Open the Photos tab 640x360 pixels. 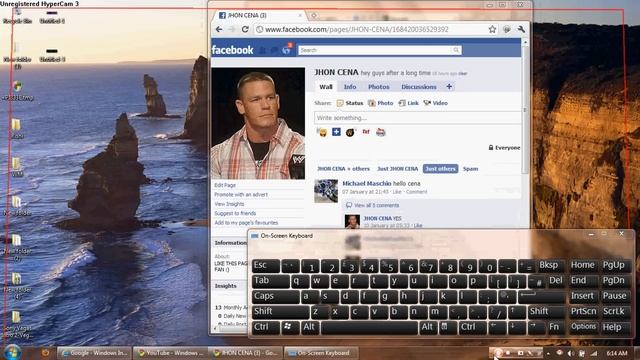(379, 87)
